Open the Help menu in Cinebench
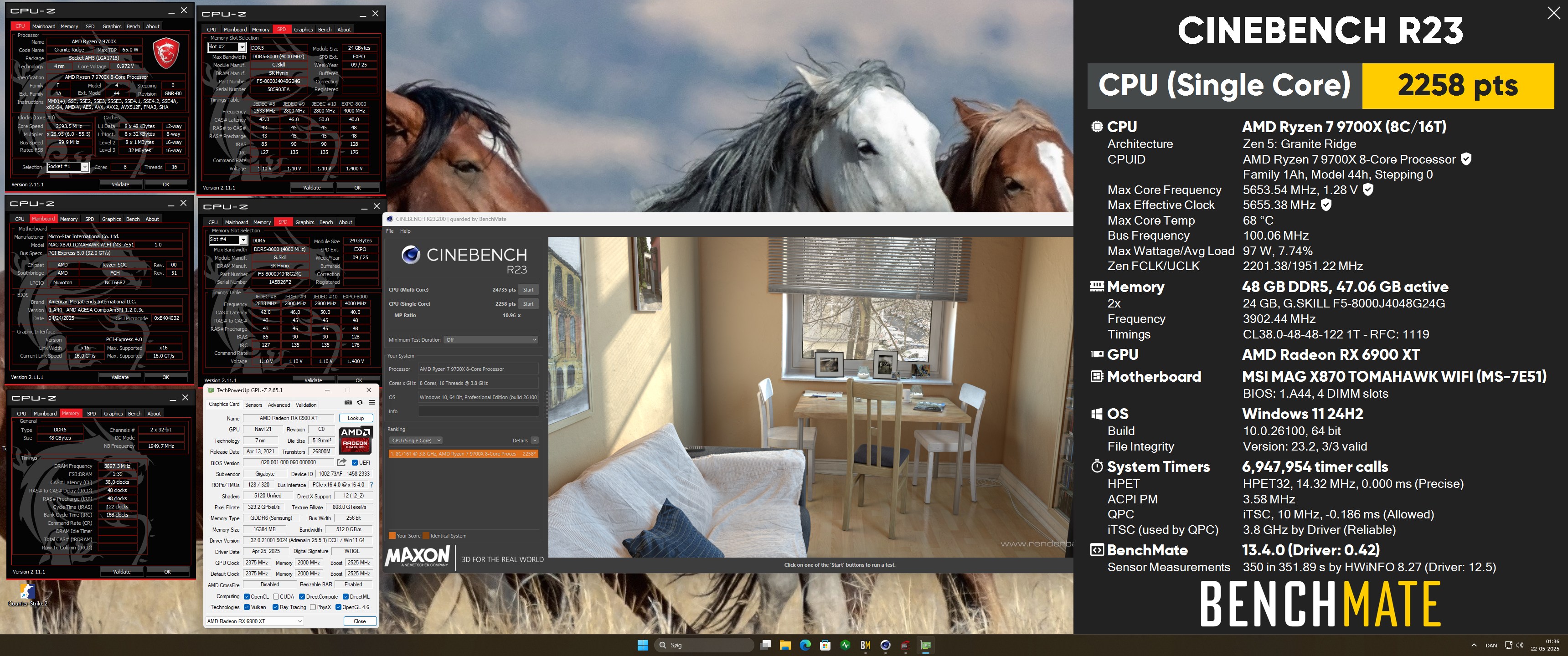Screen dimensions: 1568x656 pos(405,231)
